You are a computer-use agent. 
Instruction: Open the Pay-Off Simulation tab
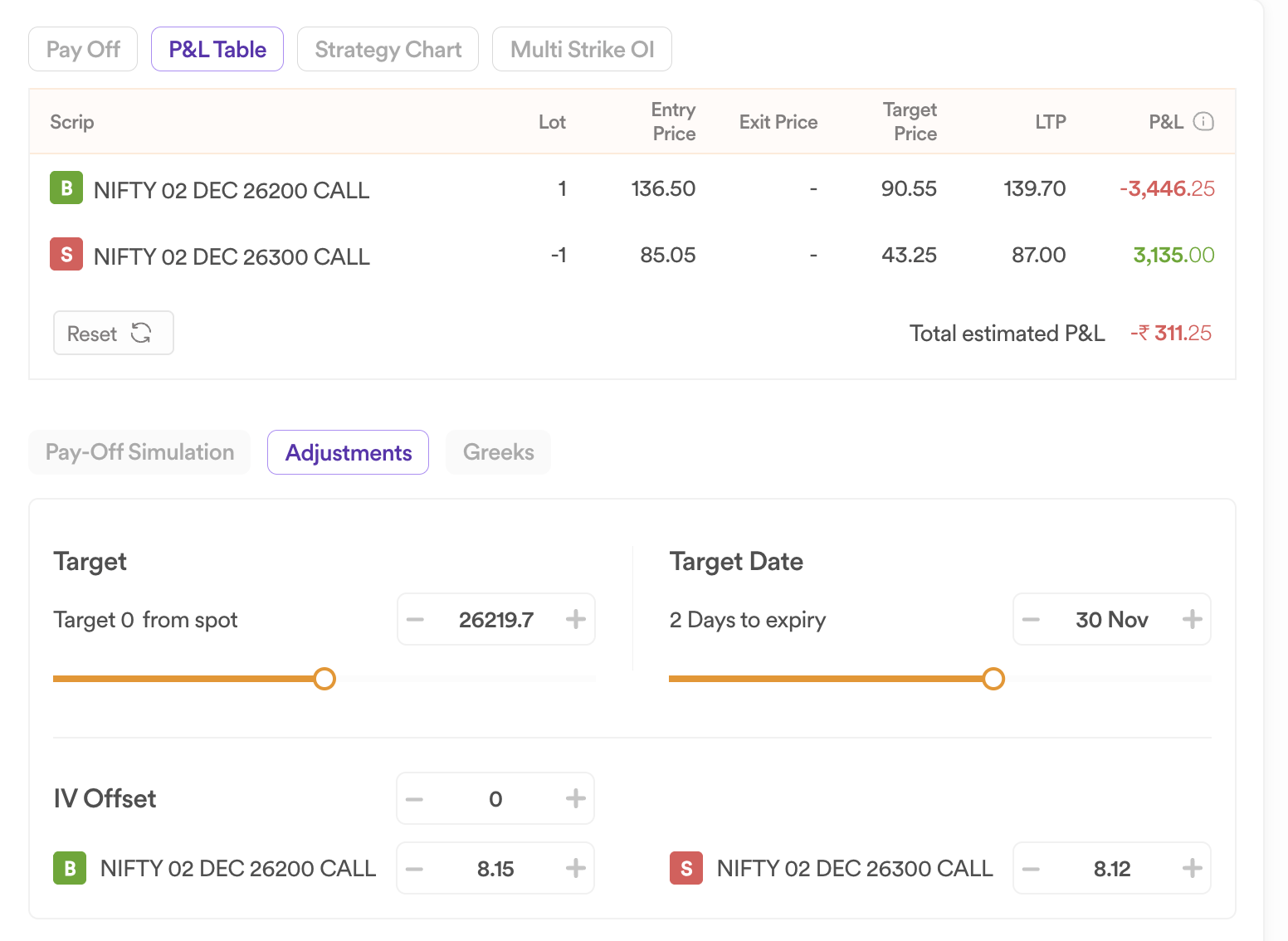[x=139, y=452]
